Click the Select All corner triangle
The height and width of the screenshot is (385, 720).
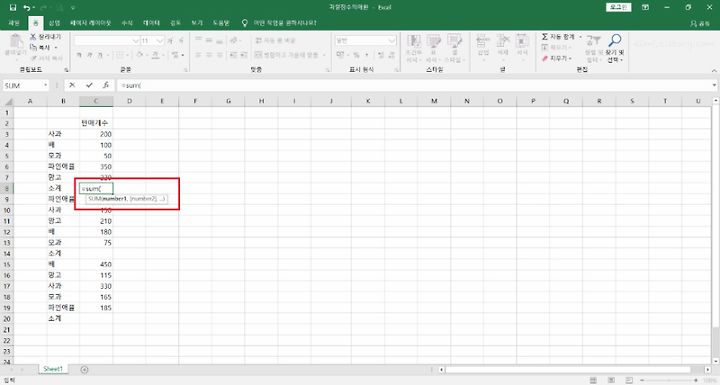pyautogui.click(x=7, y=102)
